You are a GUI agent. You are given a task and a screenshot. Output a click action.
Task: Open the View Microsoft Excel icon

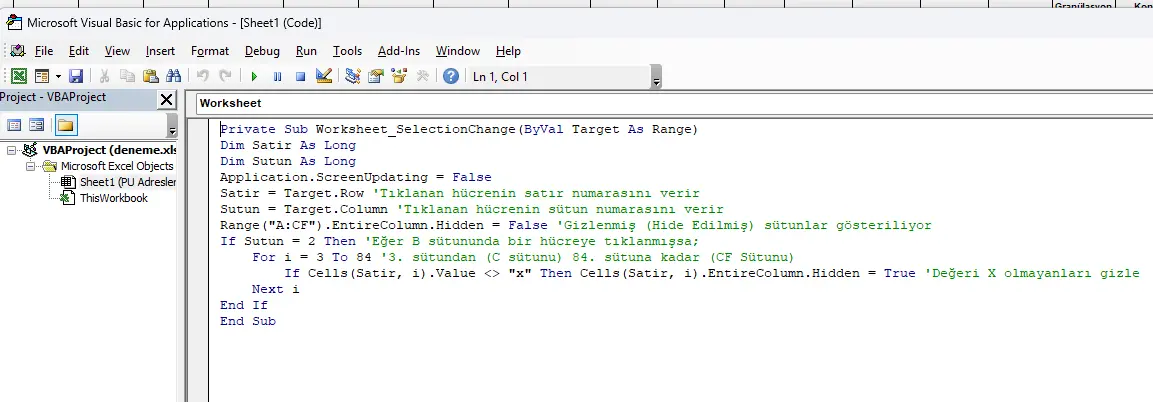tap(19, 76)
